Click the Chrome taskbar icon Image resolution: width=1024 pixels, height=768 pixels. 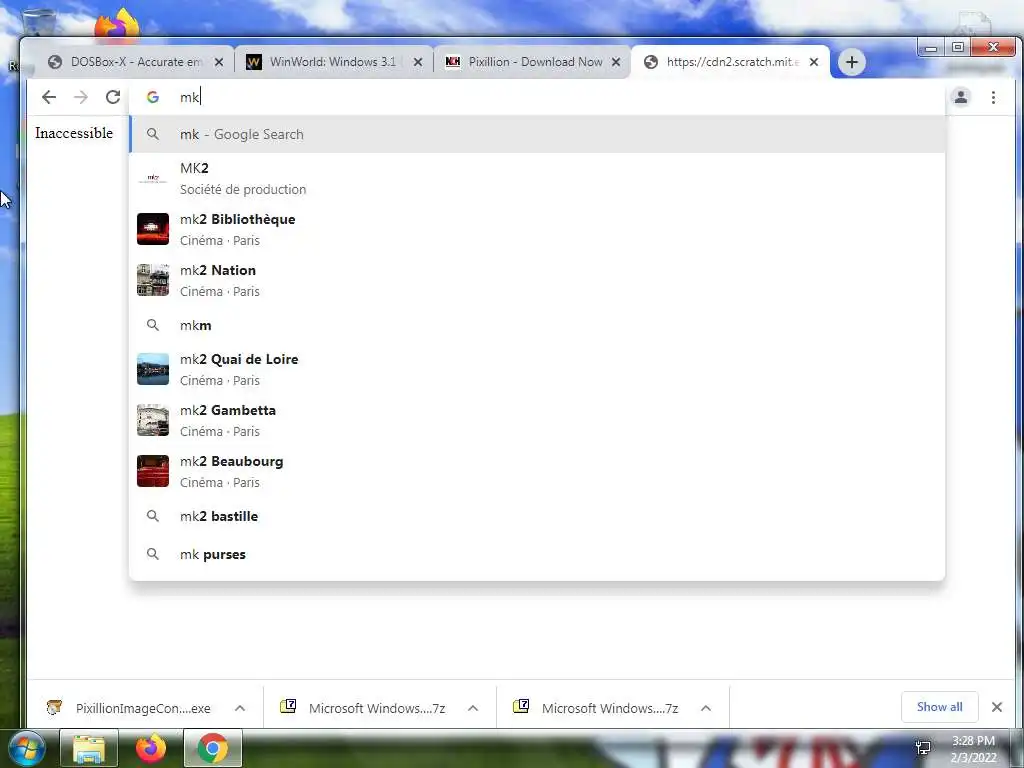(213, 749)
